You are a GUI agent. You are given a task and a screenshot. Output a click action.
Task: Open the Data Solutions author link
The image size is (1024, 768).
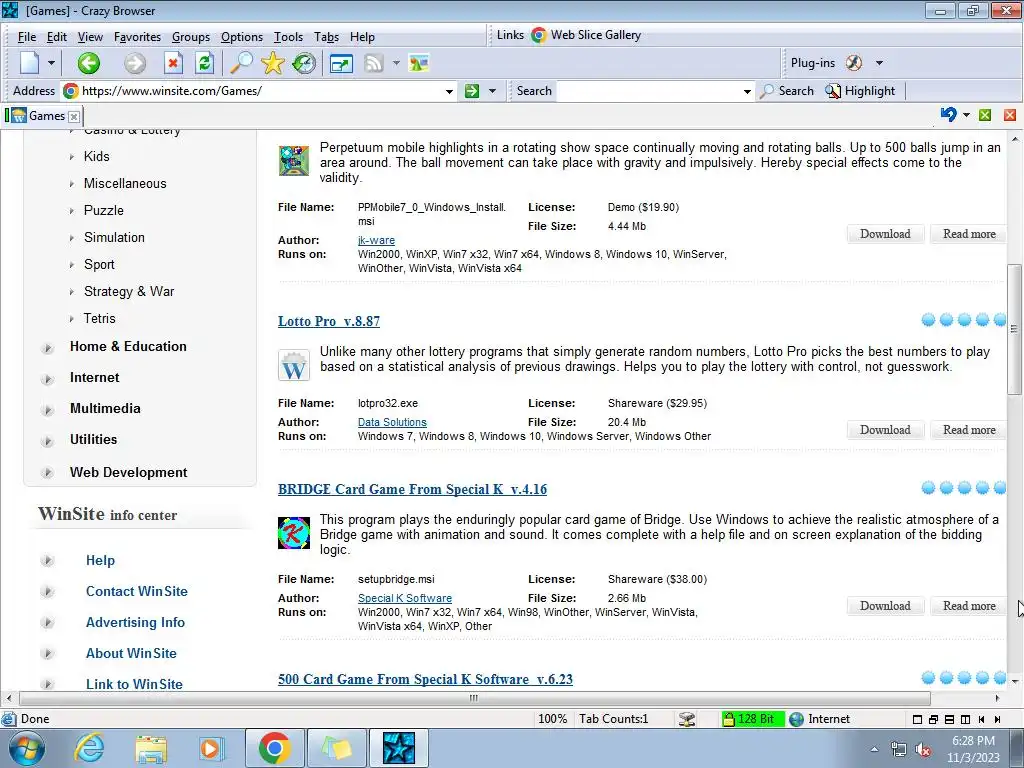392,423
